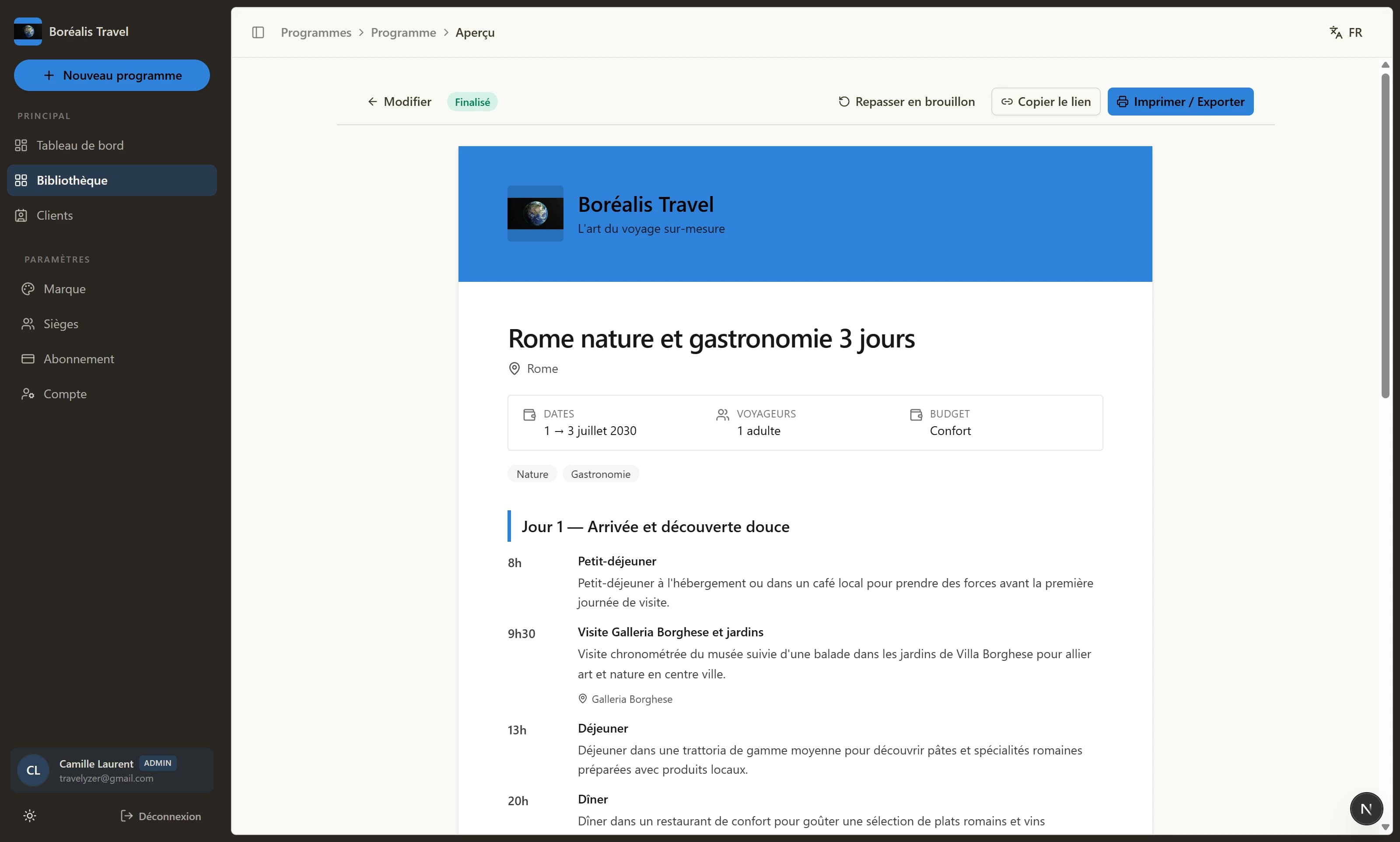Open the Clients section
1400x842 pixels.
click(112, 216)
